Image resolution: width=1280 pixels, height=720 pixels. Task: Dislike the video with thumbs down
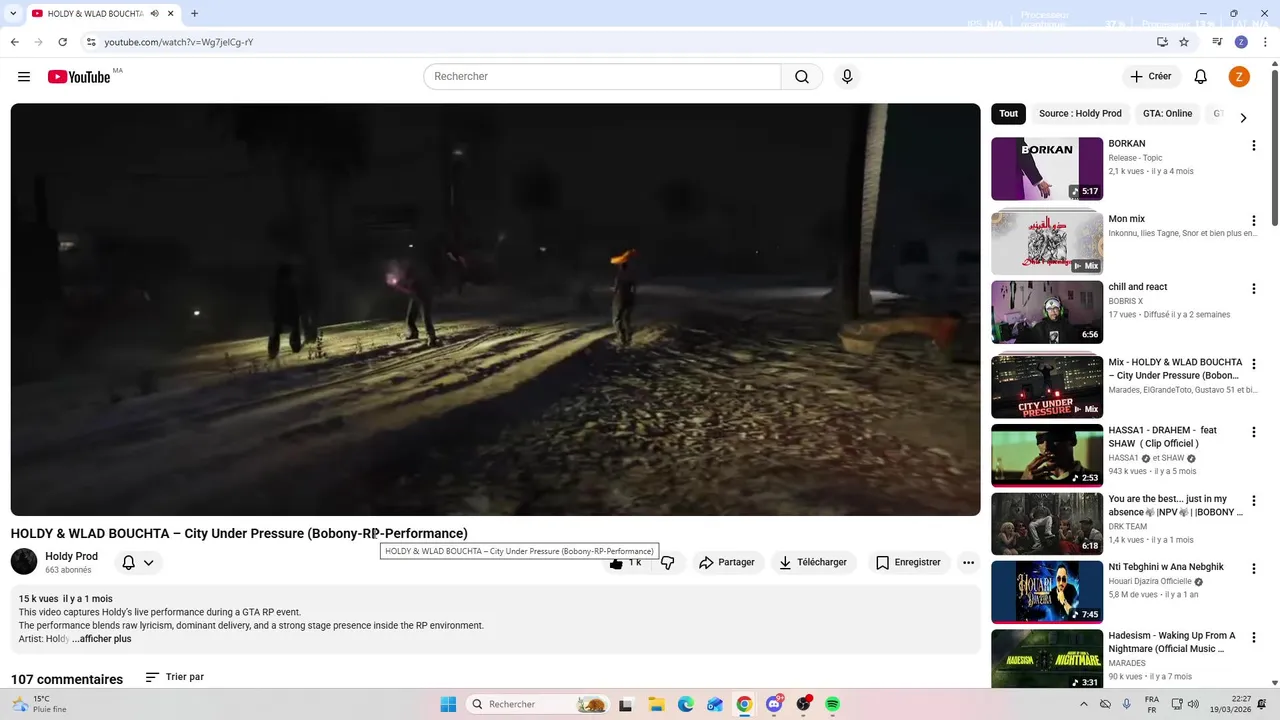668,563
